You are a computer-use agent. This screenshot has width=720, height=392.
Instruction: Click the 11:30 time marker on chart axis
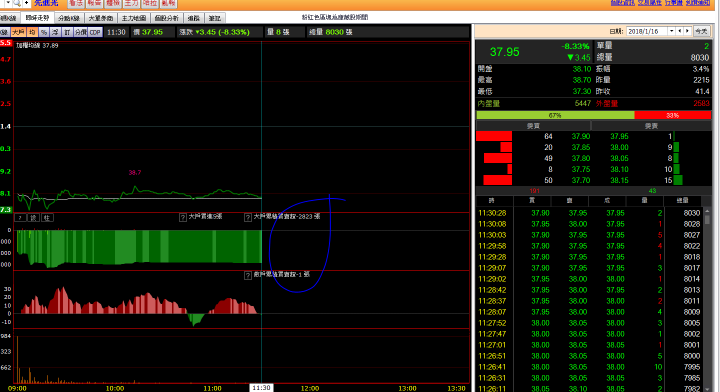261,388
